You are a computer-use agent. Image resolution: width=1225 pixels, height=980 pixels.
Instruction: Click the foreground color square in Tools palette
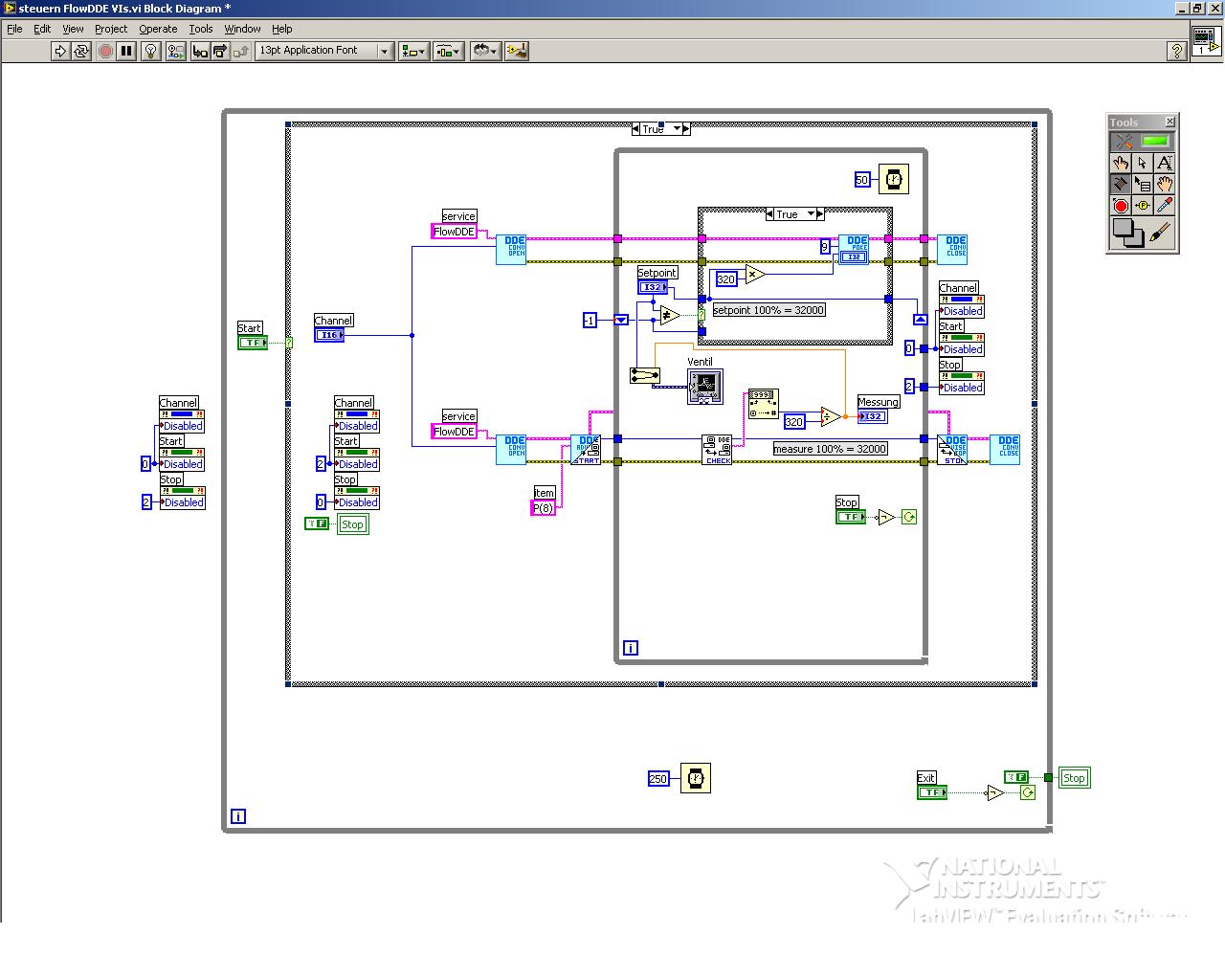coord(1124,229)
